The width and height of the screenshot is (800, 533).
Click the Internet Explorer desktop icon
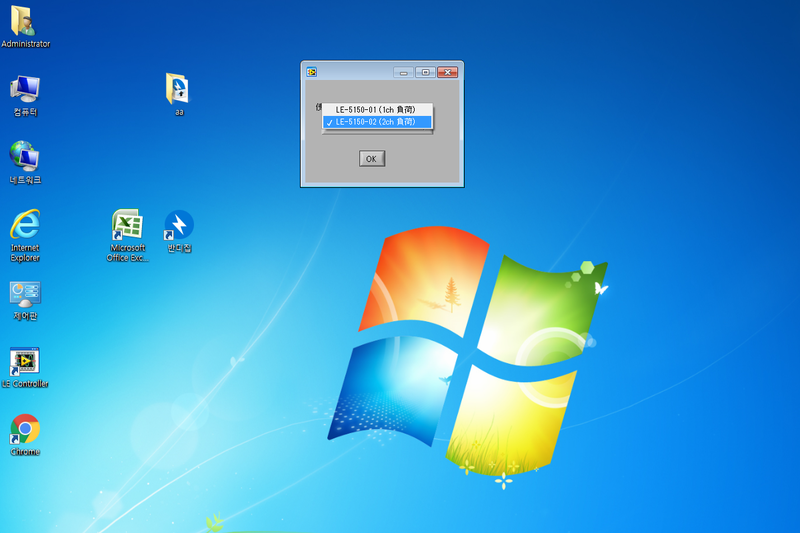coord(25,226)
